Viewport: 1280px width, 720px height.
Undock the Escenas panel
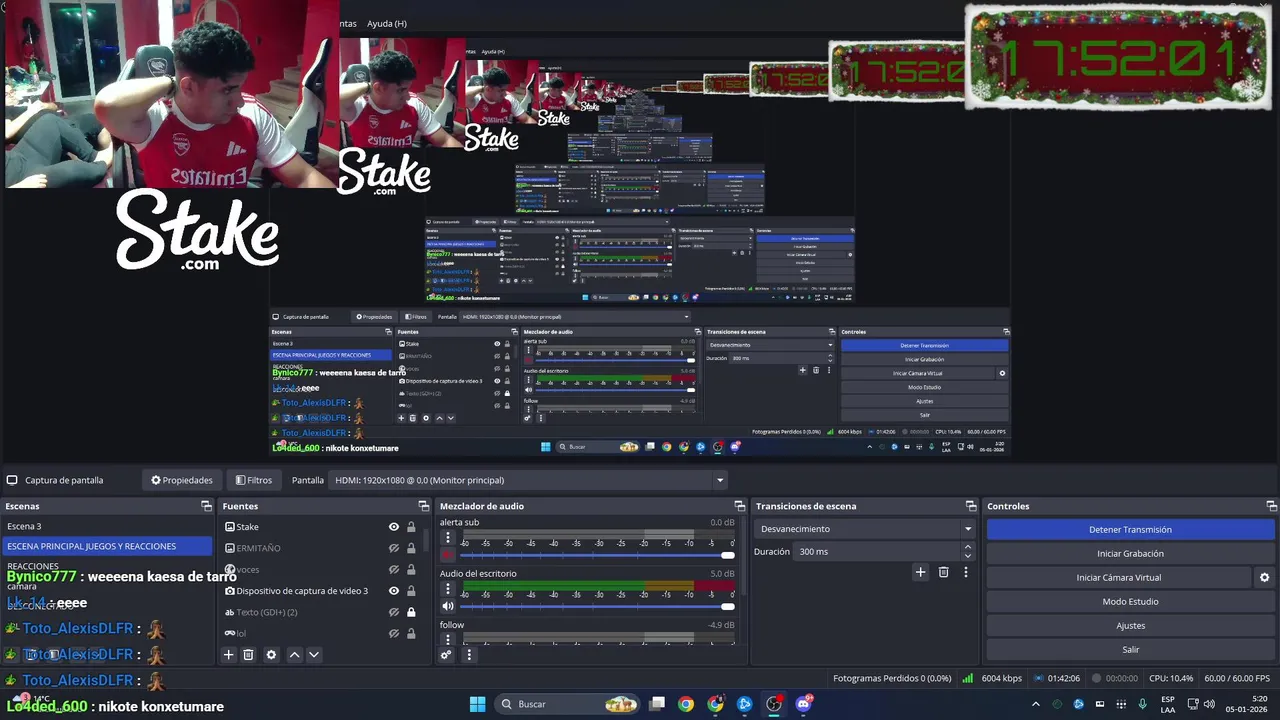(x=206, y=506)
